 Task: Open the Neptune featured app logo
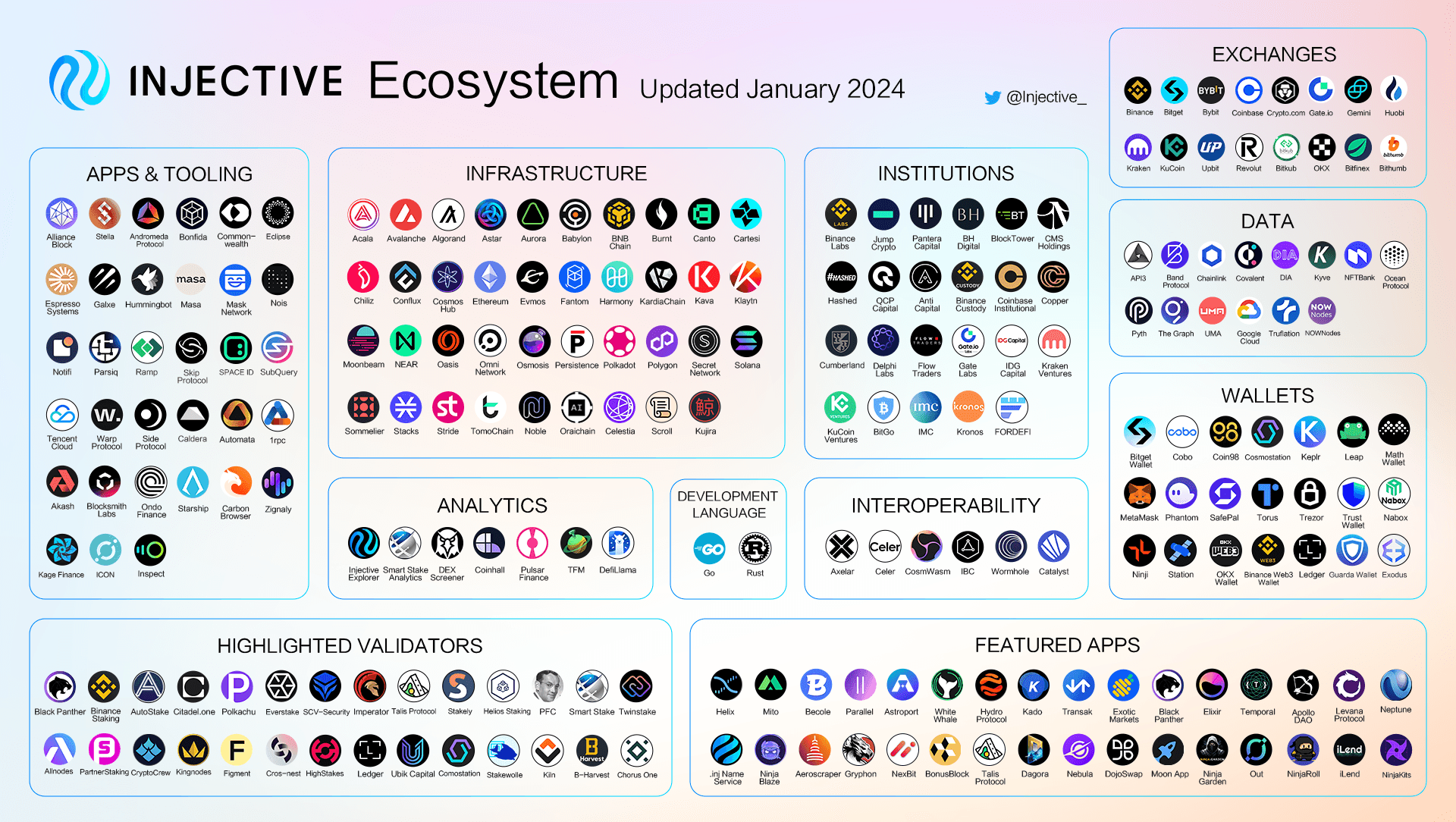tap(1395, 686)
